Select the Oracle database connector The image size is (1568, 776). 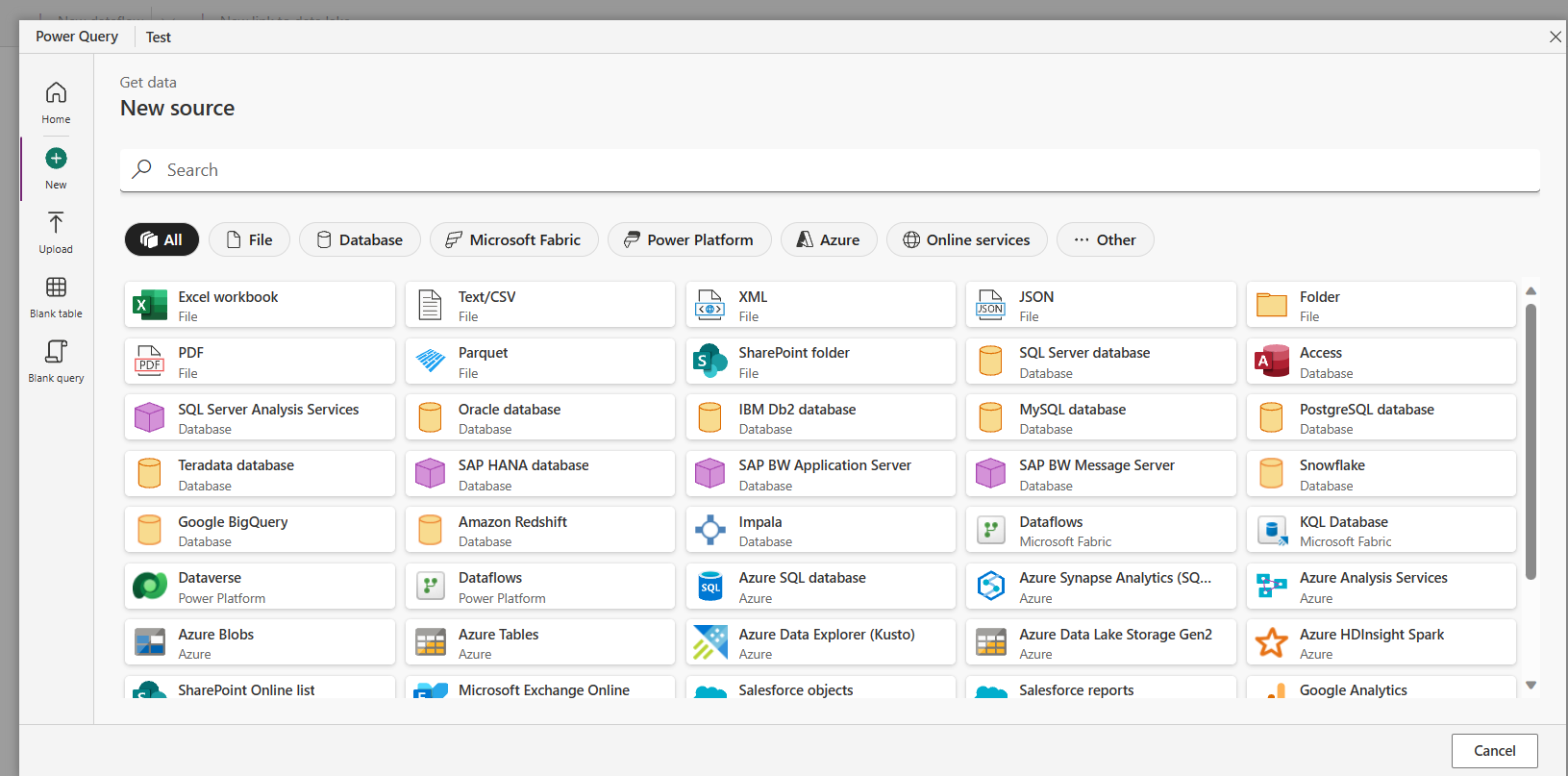click(x=539, y=417)
